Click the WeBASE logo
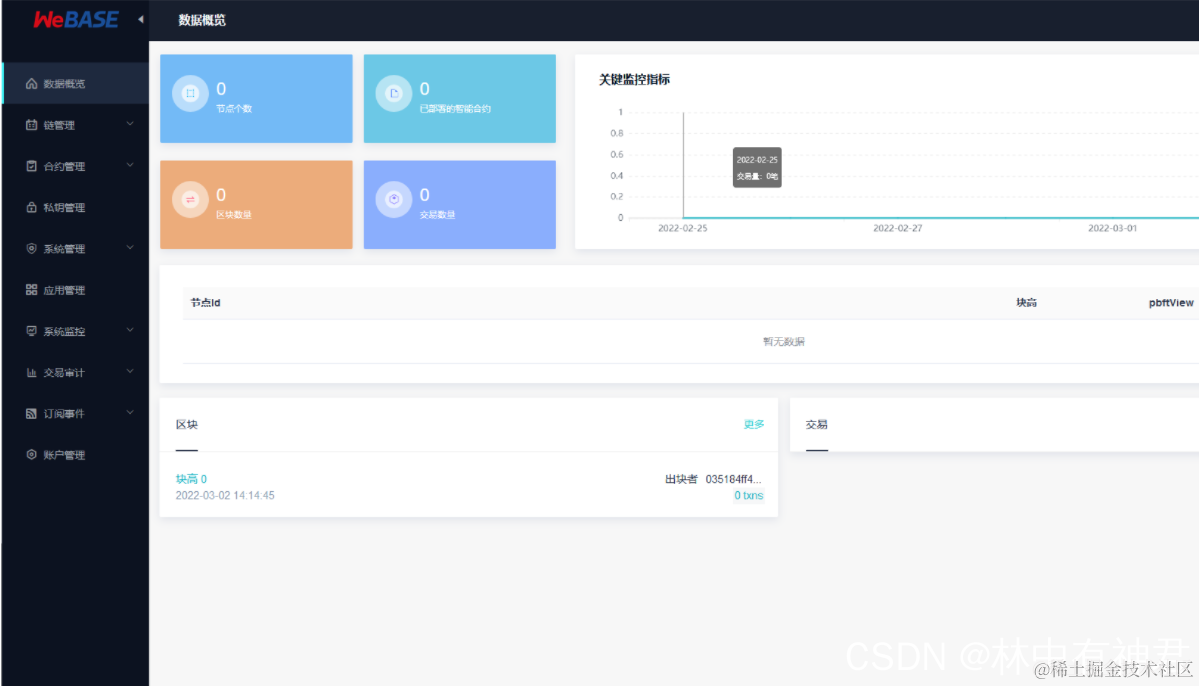The image size is (1200, 686). coord(76,19)
